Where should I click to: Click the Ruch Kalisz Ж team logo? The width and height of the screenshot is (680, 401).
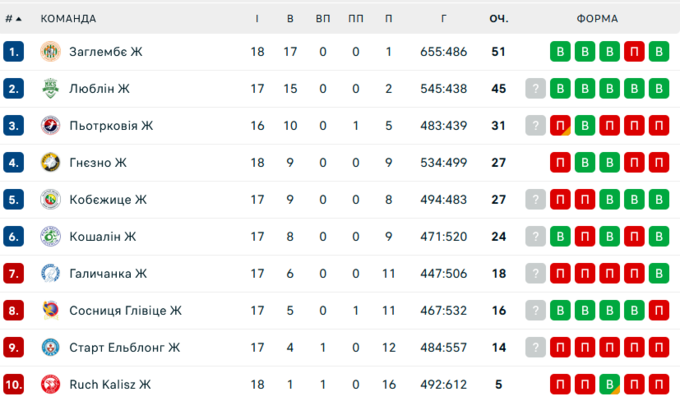(51, 384)
